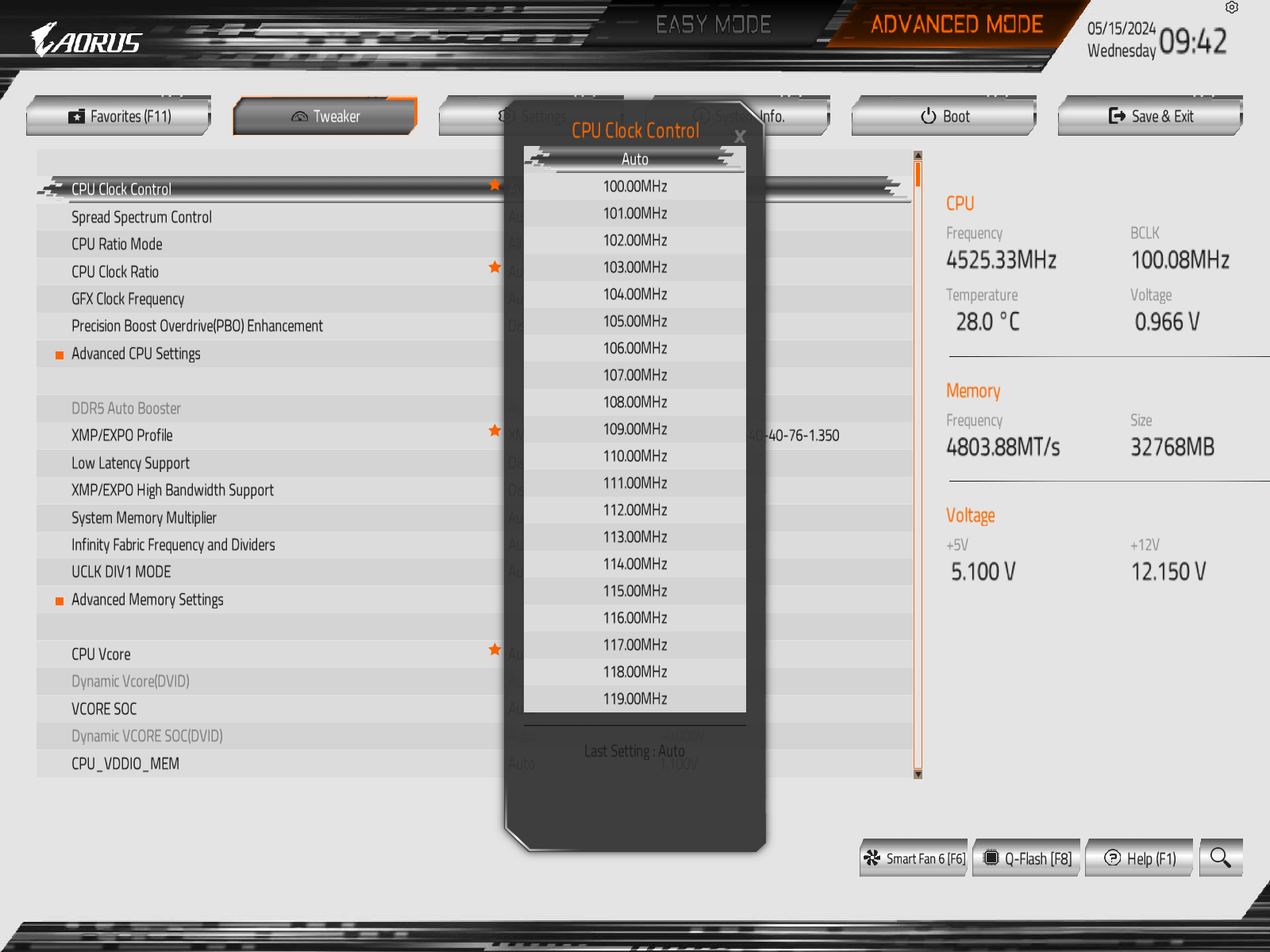Click the favorite star beside CPU Clock Control

pyautogui.click(x=495, y=185)
